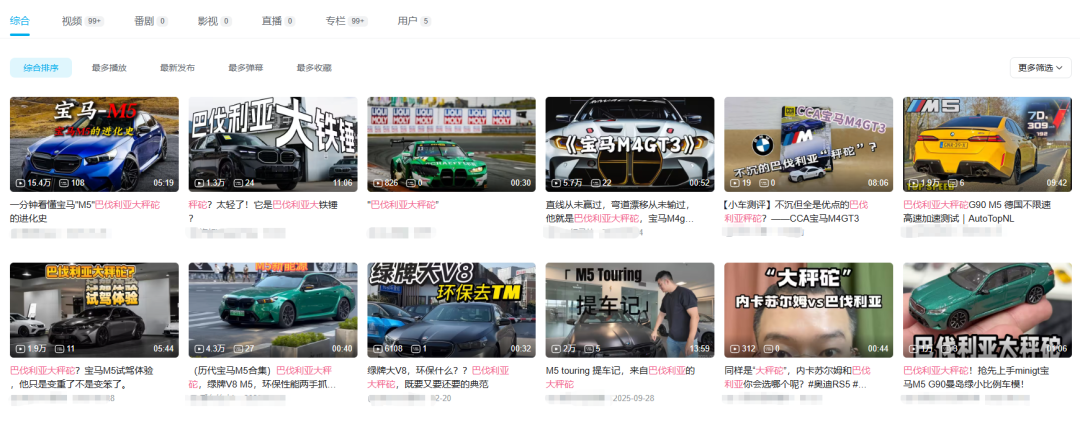
Task: Open the M5 Touring 提车记 thumbnail
Action: 630,309
